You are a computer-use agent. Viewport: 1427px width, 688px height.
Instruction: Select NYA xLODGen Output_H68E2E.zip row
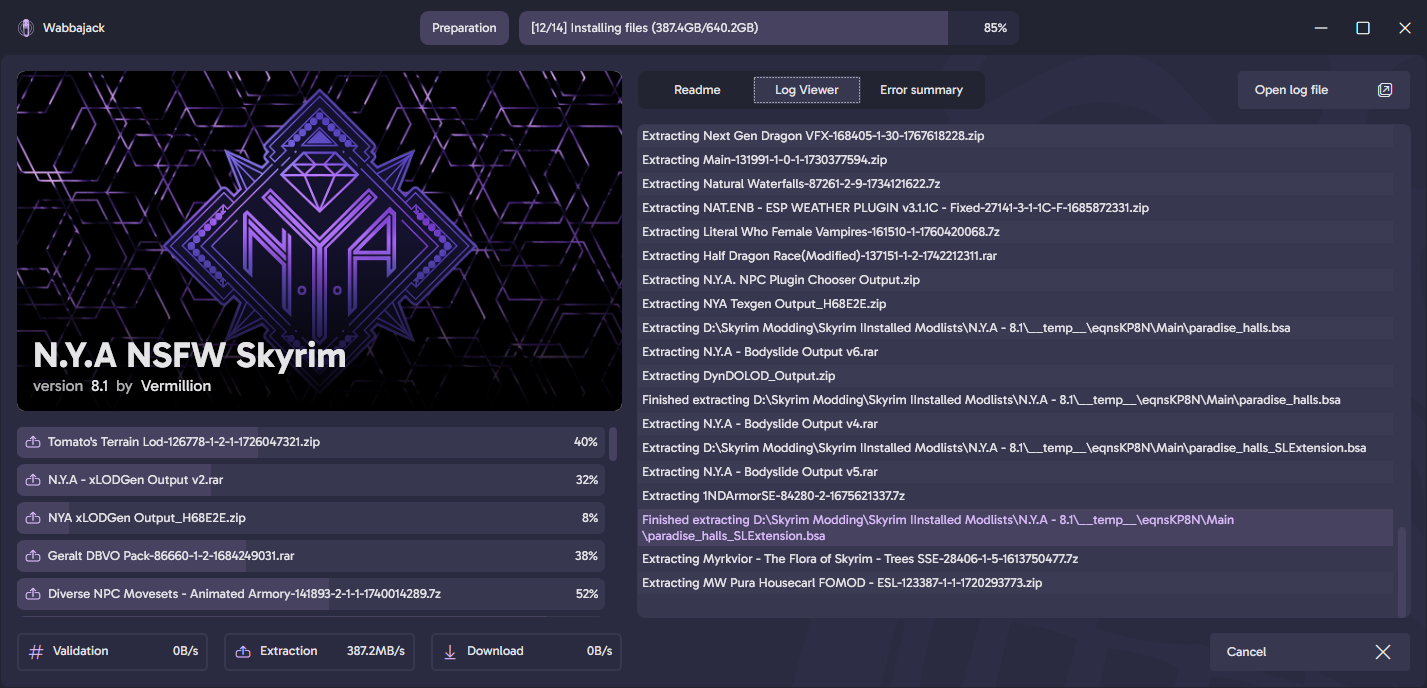[311, 518]
